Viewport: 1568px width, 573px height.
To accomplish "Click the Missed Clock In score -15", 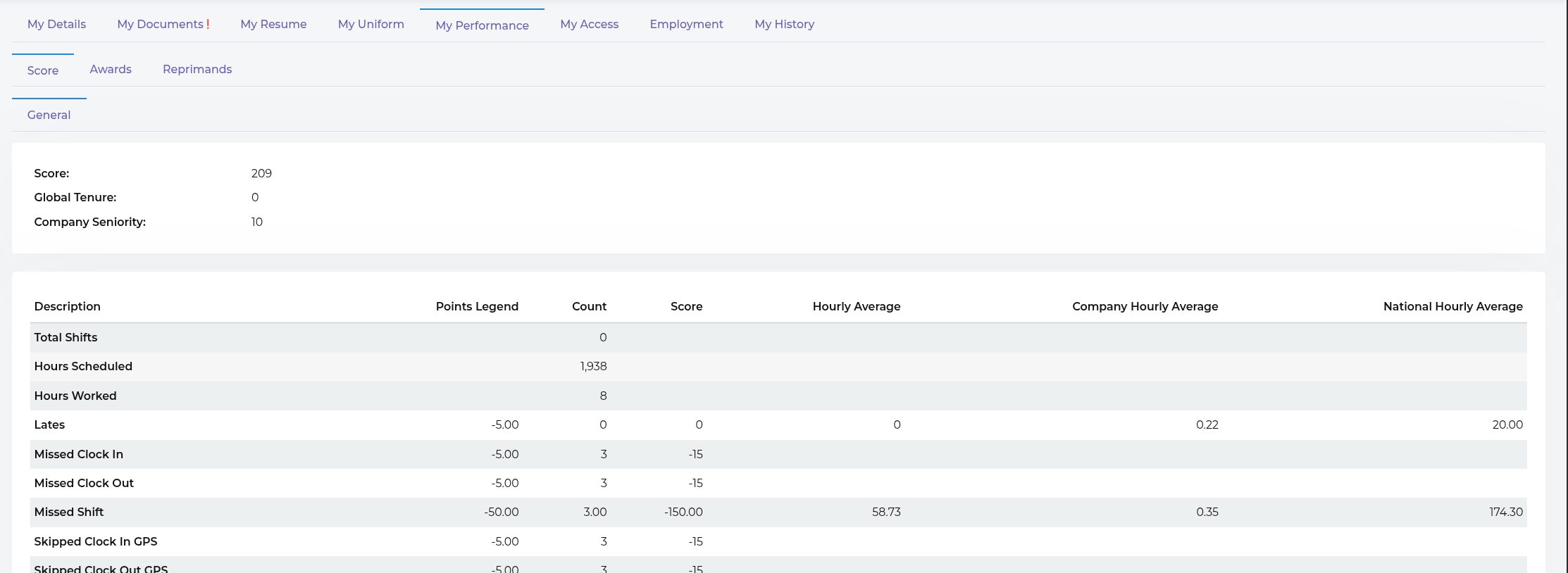I will [696, 454].
